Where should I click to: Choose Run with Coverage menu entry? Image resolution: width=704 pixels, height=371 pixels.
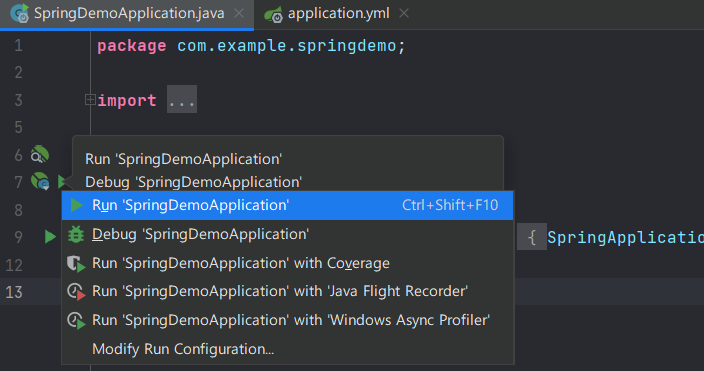pyautogui.click(x=287, y=263)
